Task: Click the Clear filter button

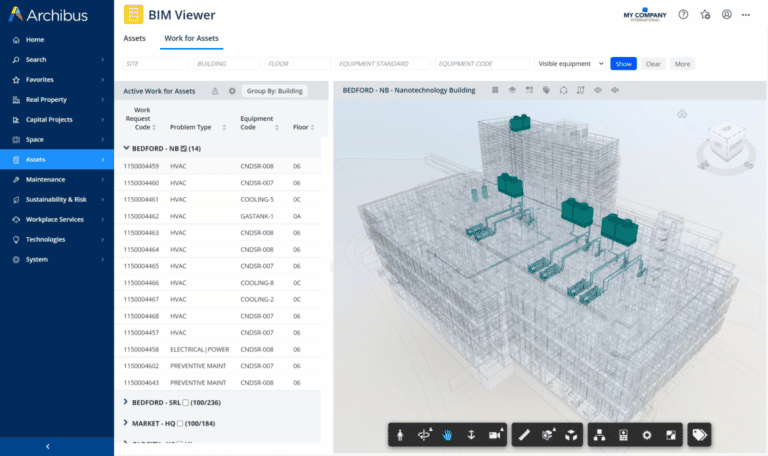Action: 652,63
